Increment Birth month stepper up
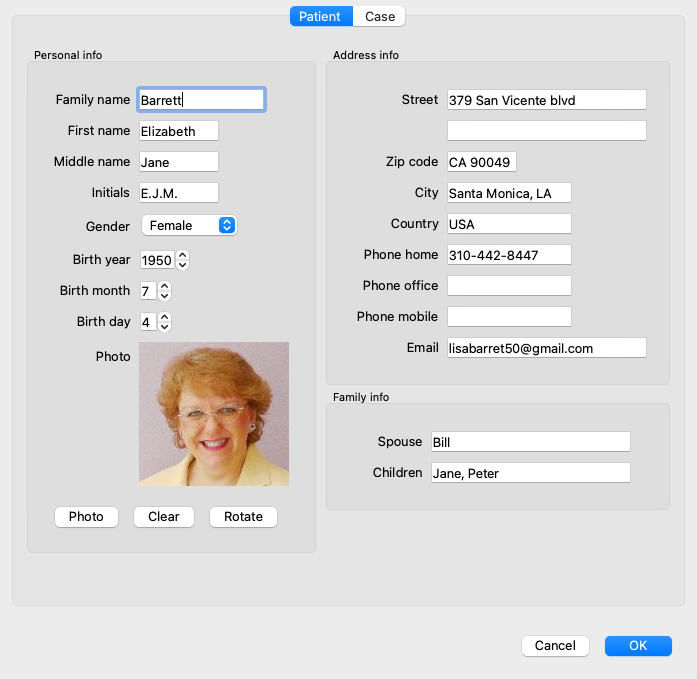This screenshot has width=697, height=679. (x=164, y=286)
